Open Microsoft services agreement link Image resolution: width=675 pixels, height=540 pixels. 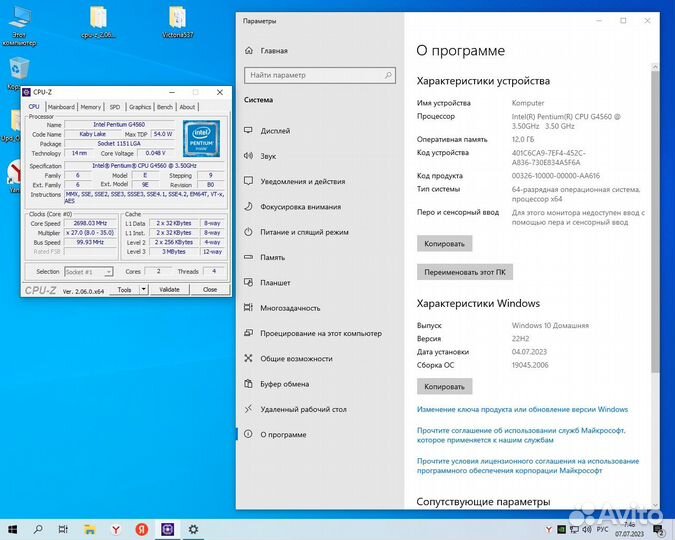point(521,435)
